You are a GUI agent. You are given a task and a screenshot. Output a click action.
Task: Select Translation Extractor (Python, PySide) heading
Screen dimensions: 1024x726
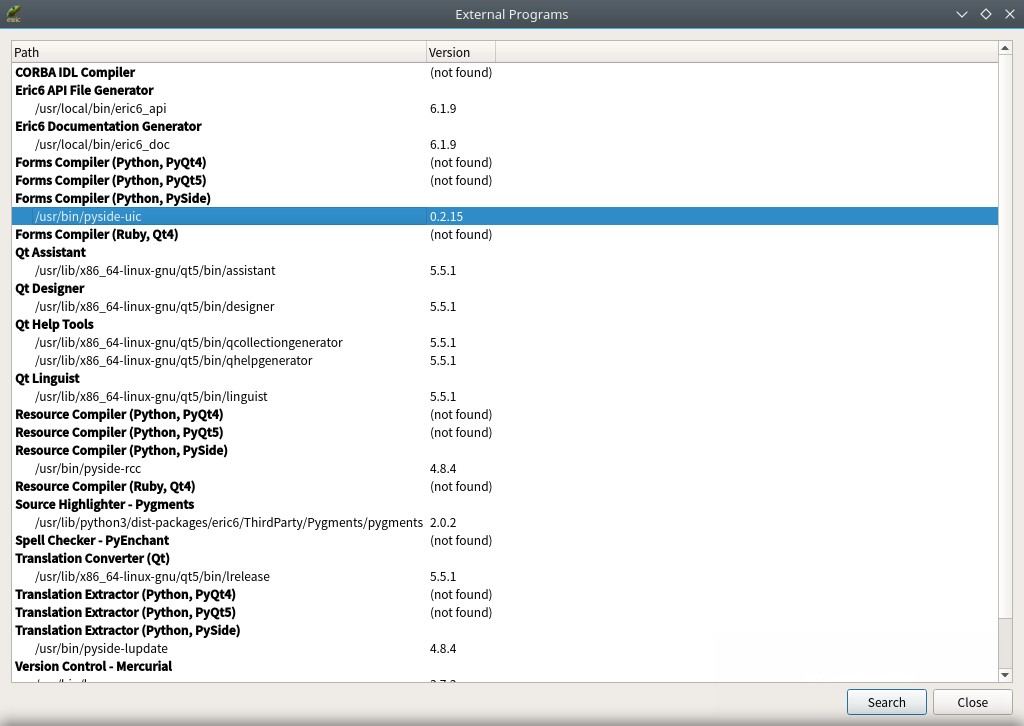(x=505, y=631)
